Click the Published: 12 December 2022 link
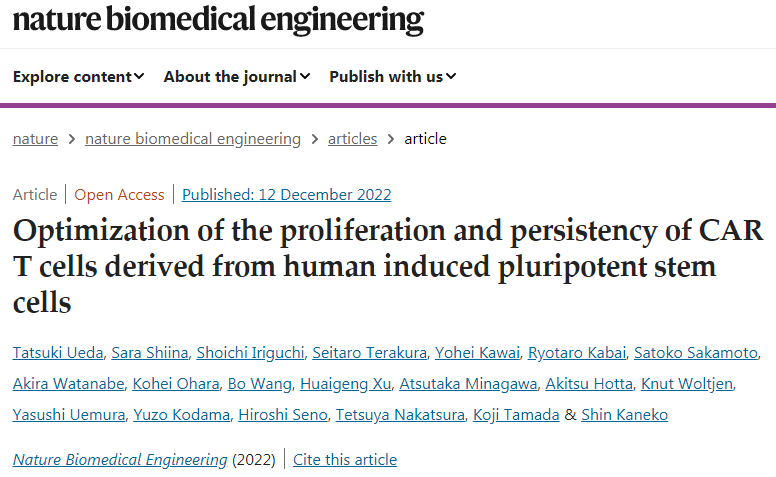The image size is (776, 477). click(286, 194)
